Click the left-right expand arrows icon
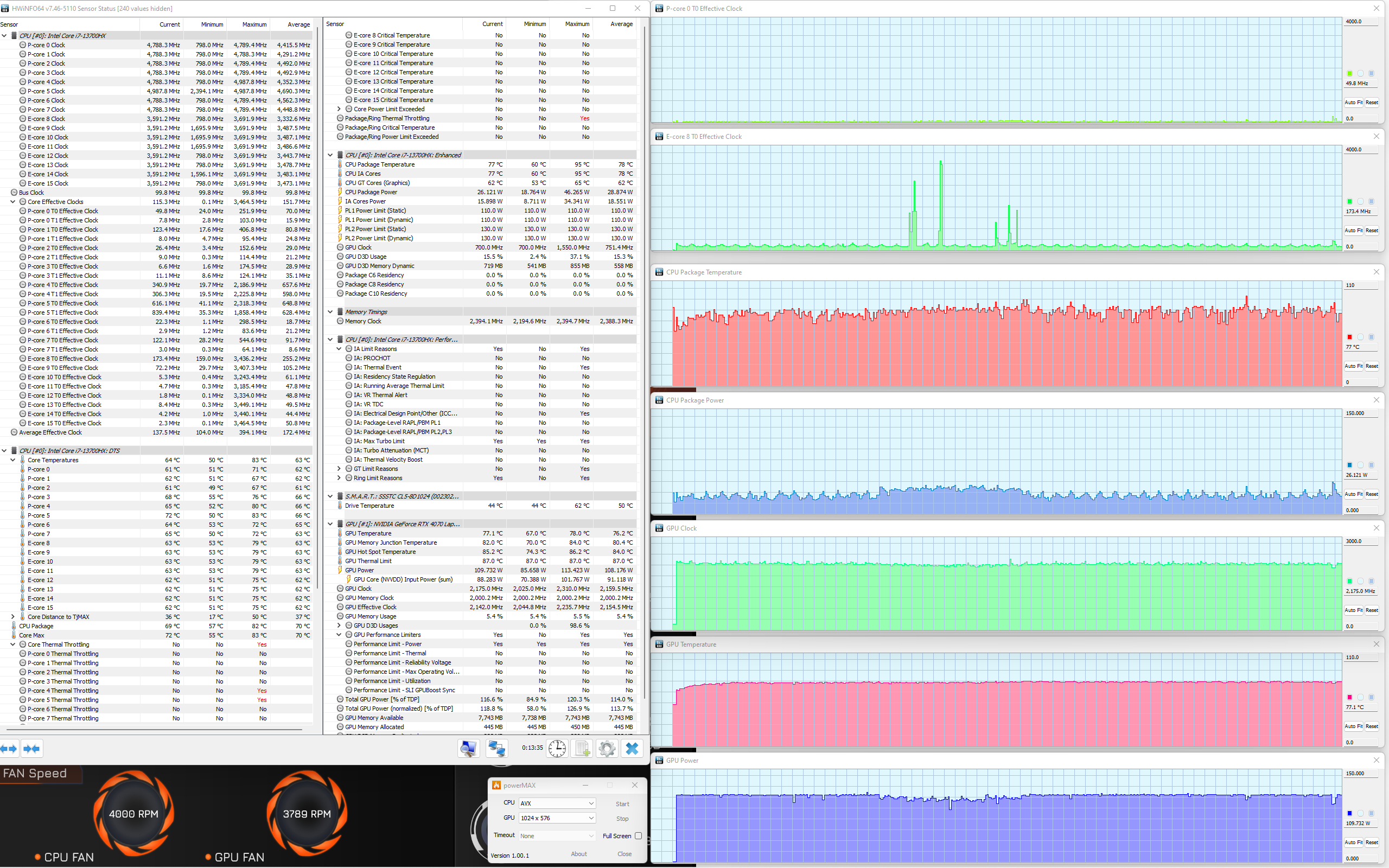This screenshot has width=1389, height=868. tap(9, 749)
